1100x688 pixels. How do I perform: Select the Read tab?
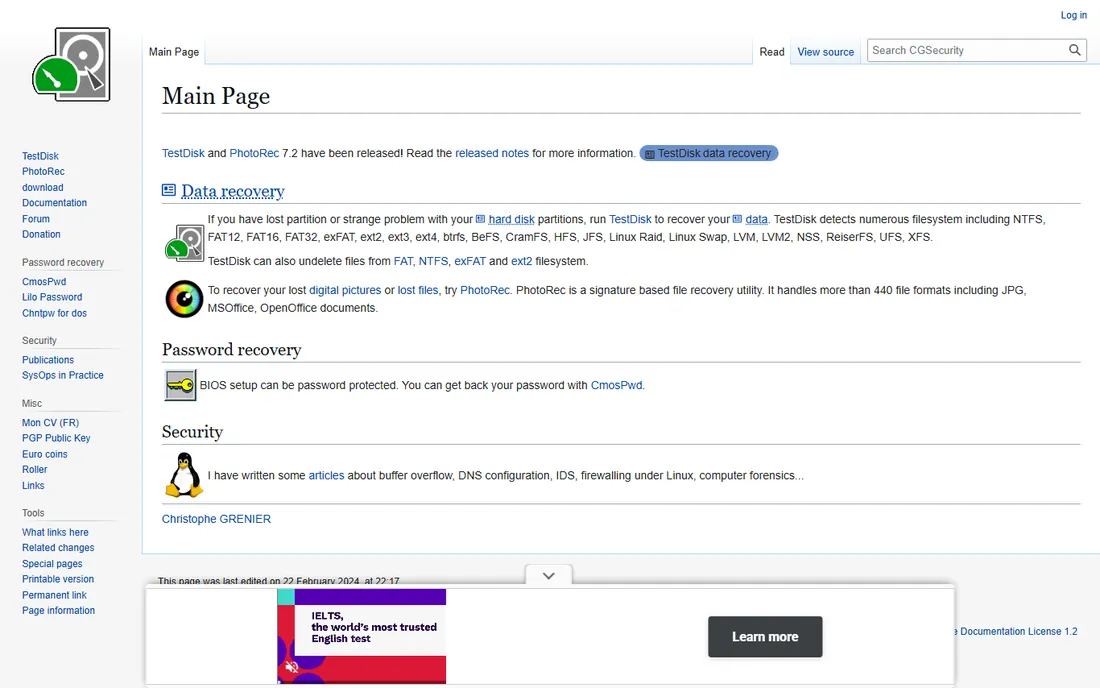pyautogui.click(x=772, y=52)
